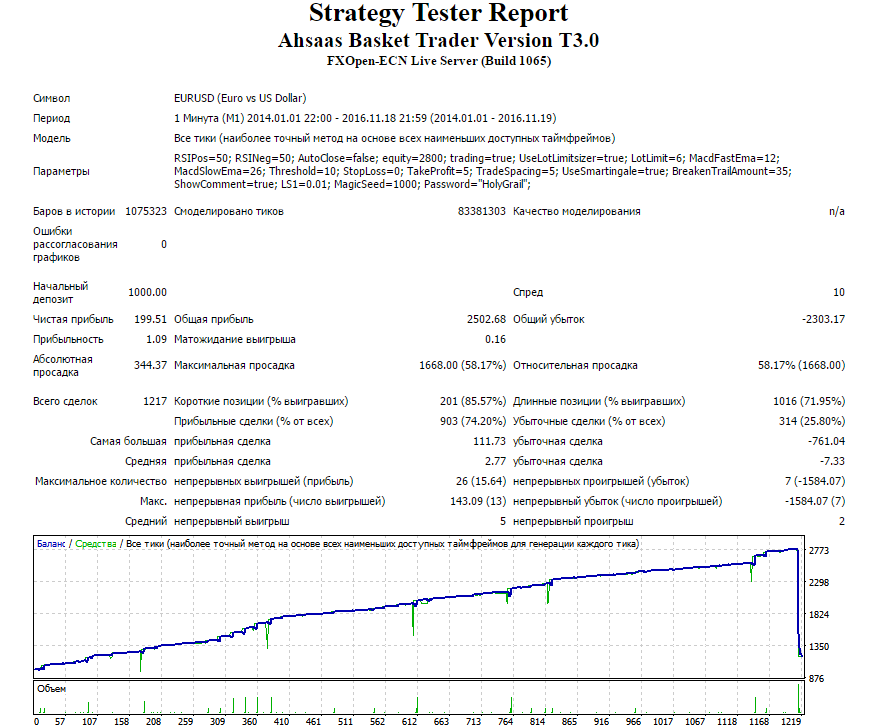Click the Объем volume panel label

(51, 689)
